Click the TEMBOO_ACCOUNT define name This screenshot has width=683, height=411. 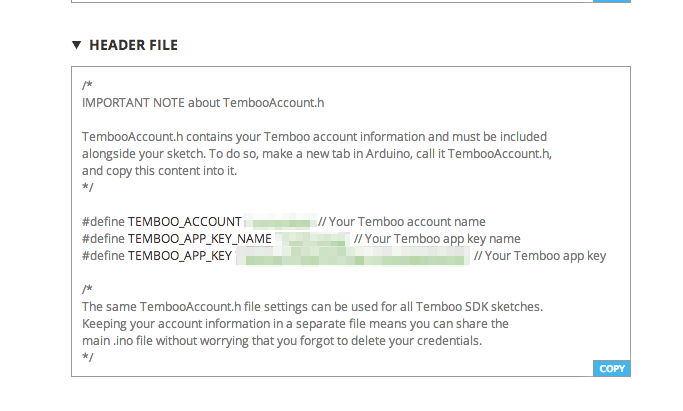coord(185,221)
